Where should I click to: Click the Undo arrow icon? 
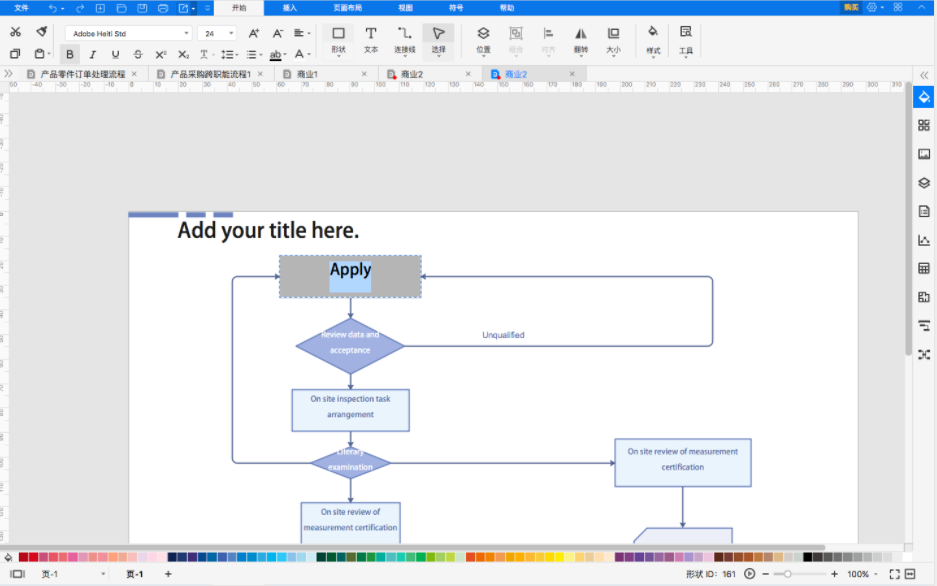click(53, 8)
